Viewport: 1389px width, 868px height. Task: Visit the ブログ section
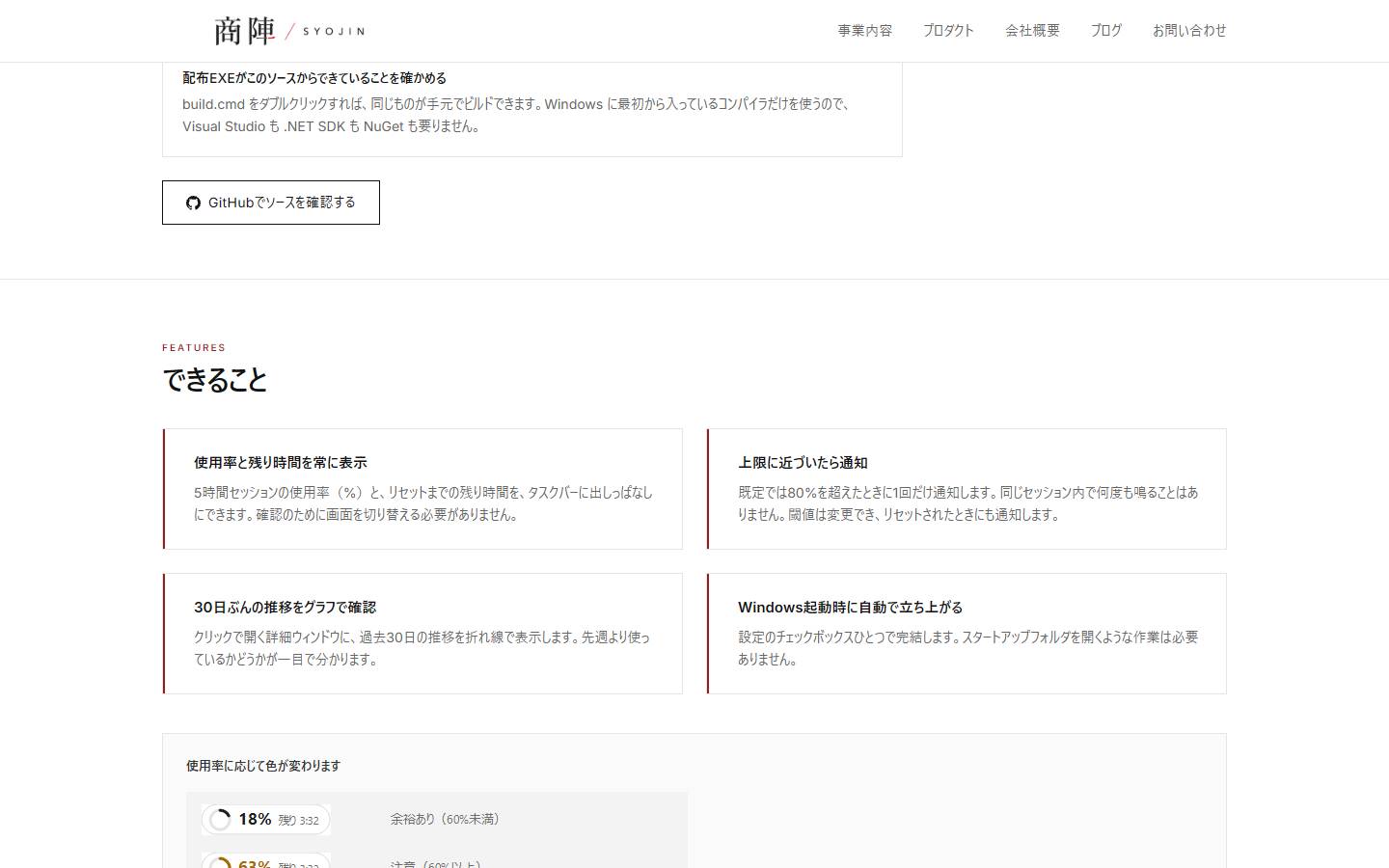(1105, 31)
